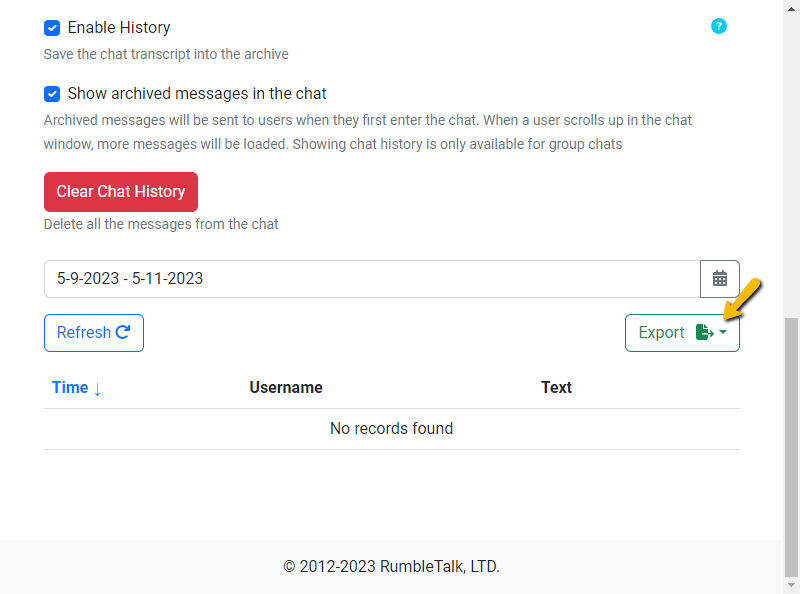This screenshot has width=800, height=594.
Task: Click the Clear Chat History button
Action: [x=120, y=191]
